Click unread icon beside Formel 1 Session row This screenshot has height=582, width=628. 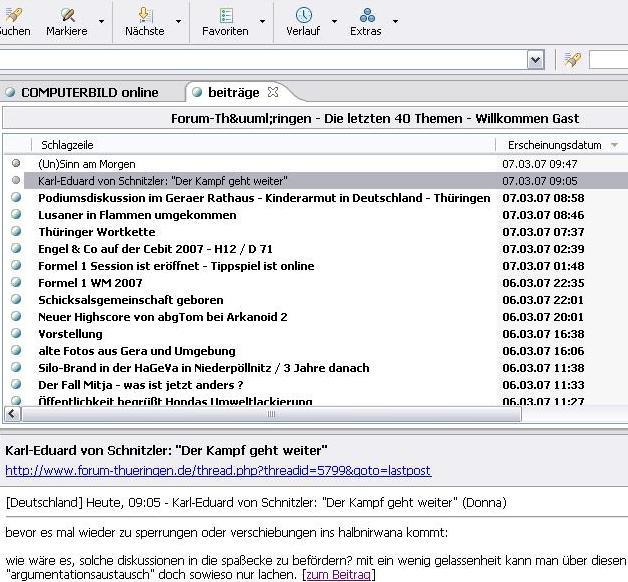(16, 265)
